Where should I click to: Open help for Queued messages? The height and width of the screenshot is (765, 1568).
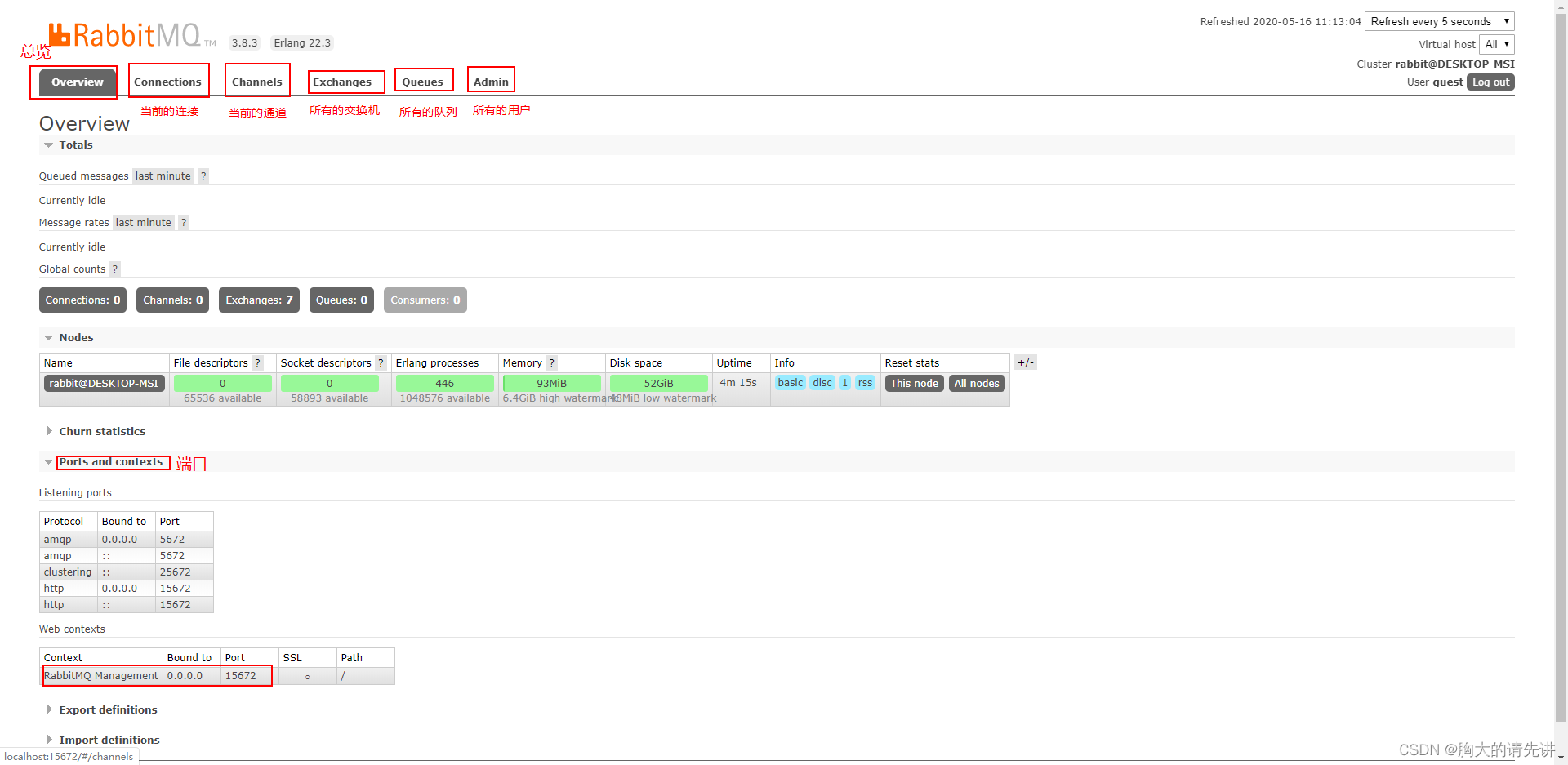[x=203, y=176]
